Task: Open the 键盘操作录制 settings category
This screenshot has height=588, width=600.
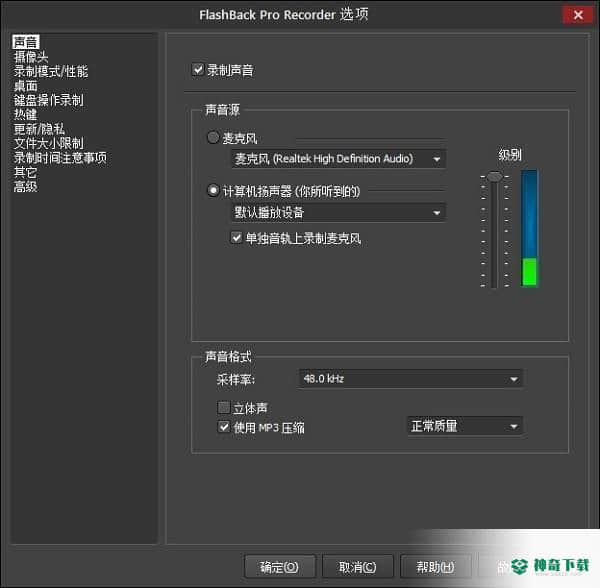Action: [48, 100]
